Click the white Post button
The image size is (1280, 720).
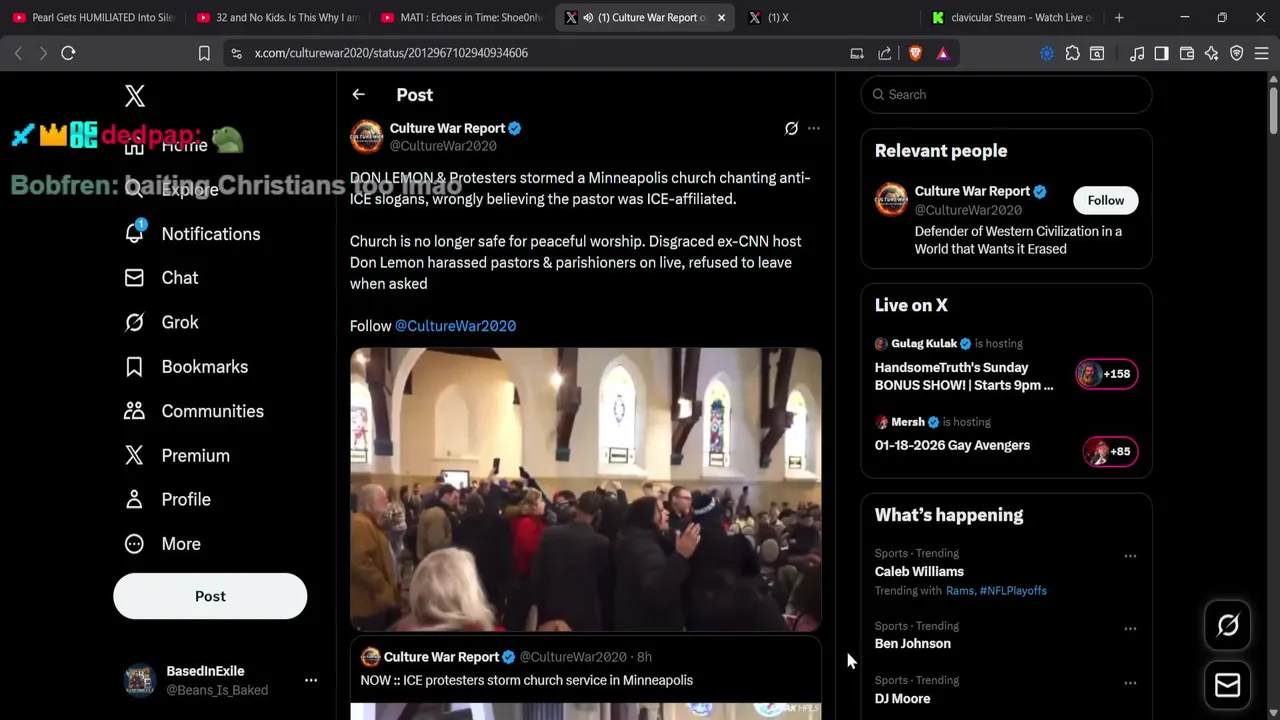[210, 596]
